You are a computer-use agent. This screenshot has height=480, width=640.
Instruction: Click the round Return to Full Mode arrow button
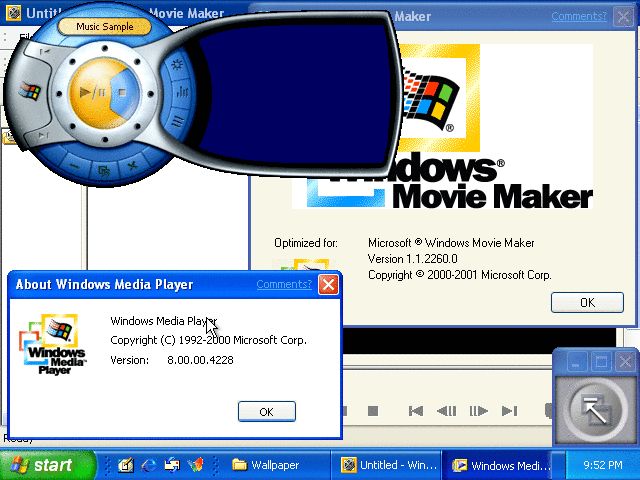click(596, 411)
